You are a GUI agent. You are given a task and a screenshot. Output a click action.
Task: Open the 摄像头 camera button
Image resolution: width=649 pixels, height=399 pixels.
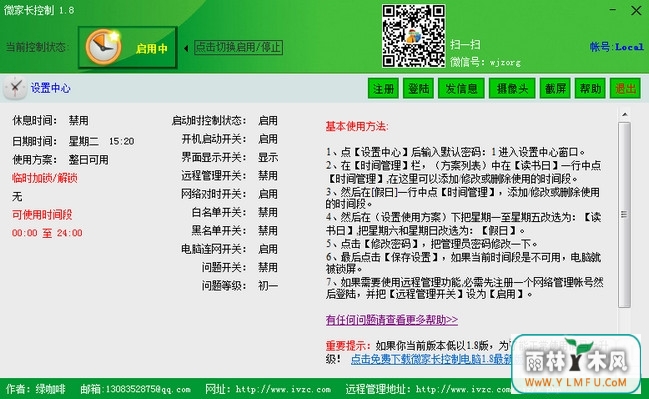(x=512, y=88)
